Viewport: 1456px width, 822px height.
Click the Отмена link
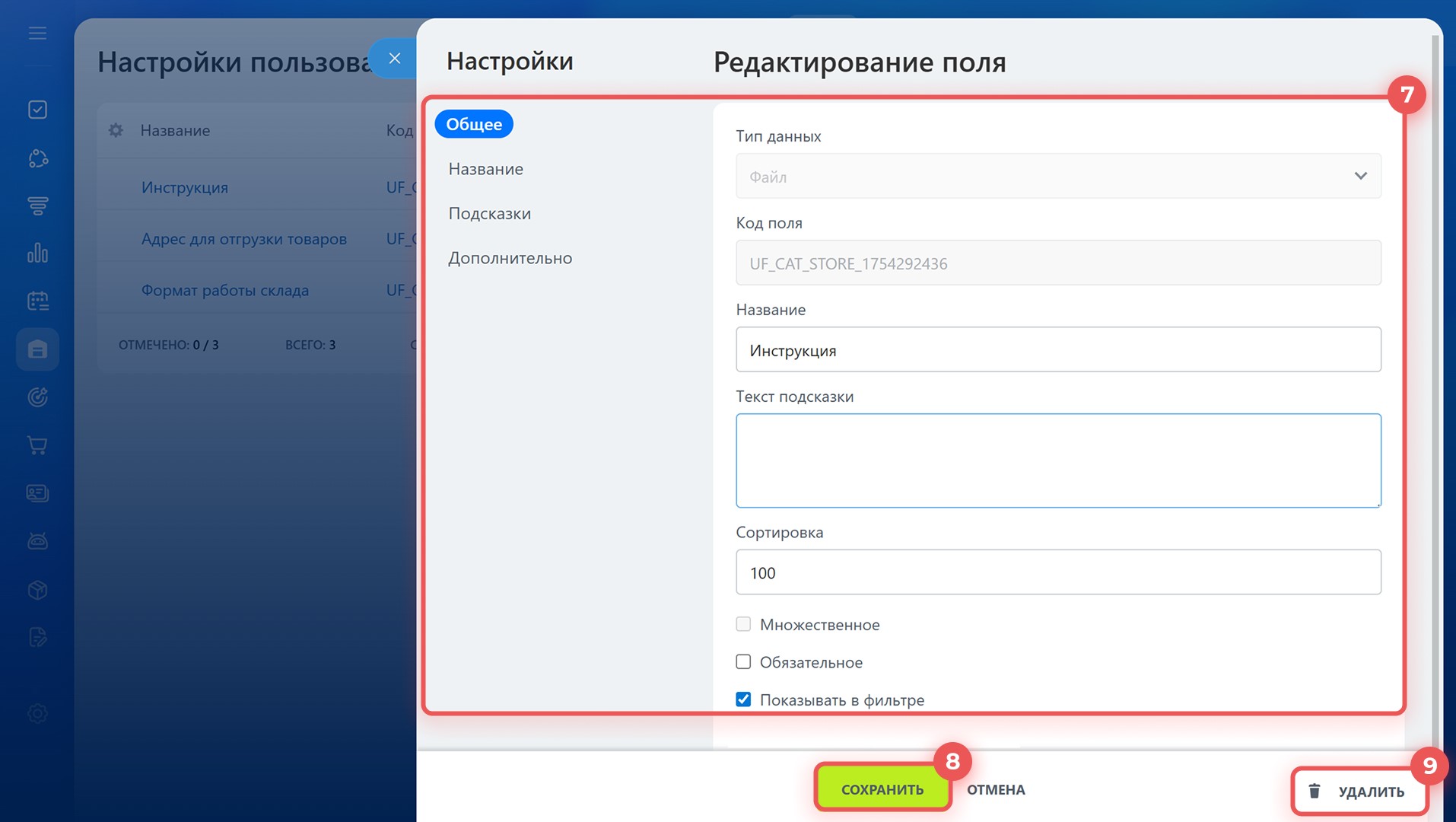click(995, 790)
